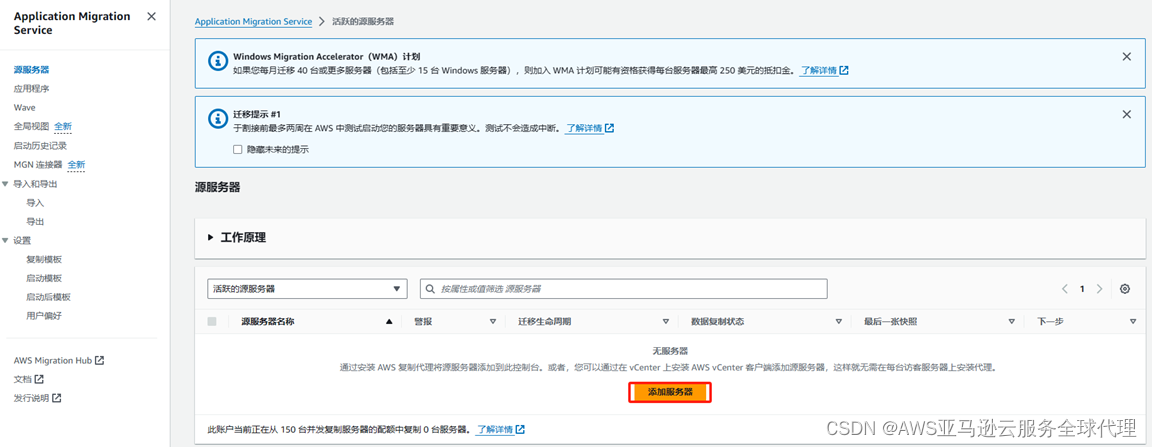Open the 活跃的源服务器 dropdown

pos(307,289)
